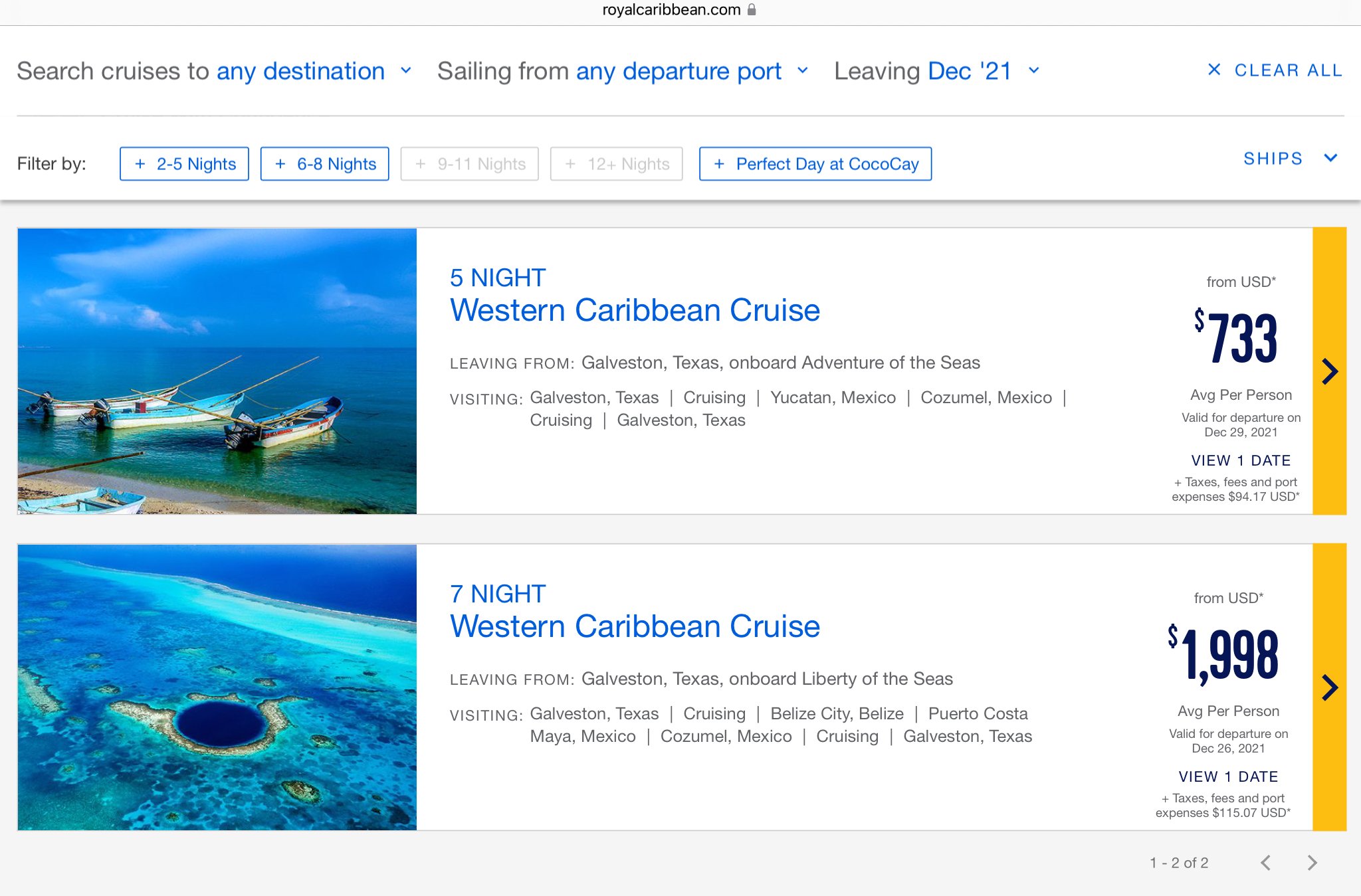The height and width of the screenshot is (896, 1361).
Task: Expand the Ships filter menu
Action: pyautogui.click(x=1291, y=159)
